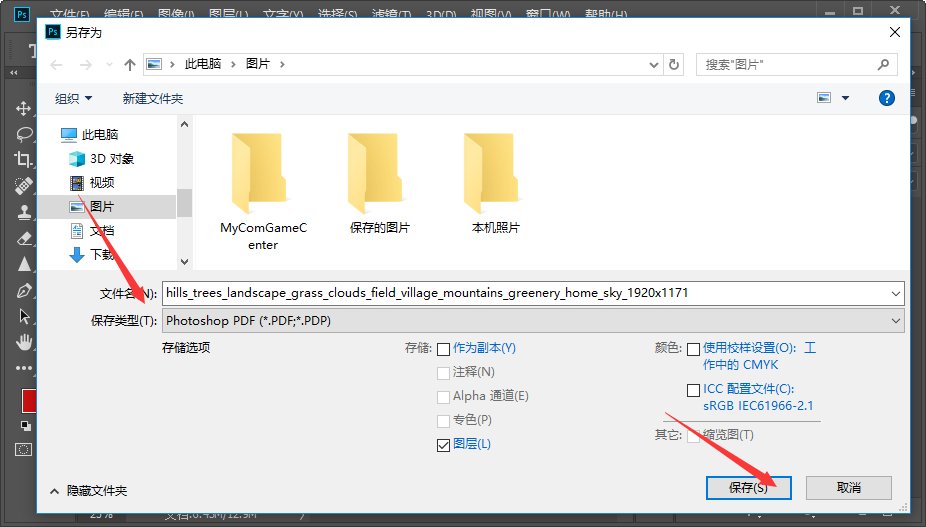Select the Clone Stamp tool
Viewport: 926px width, 527px height.
click(x=24, y=212)
